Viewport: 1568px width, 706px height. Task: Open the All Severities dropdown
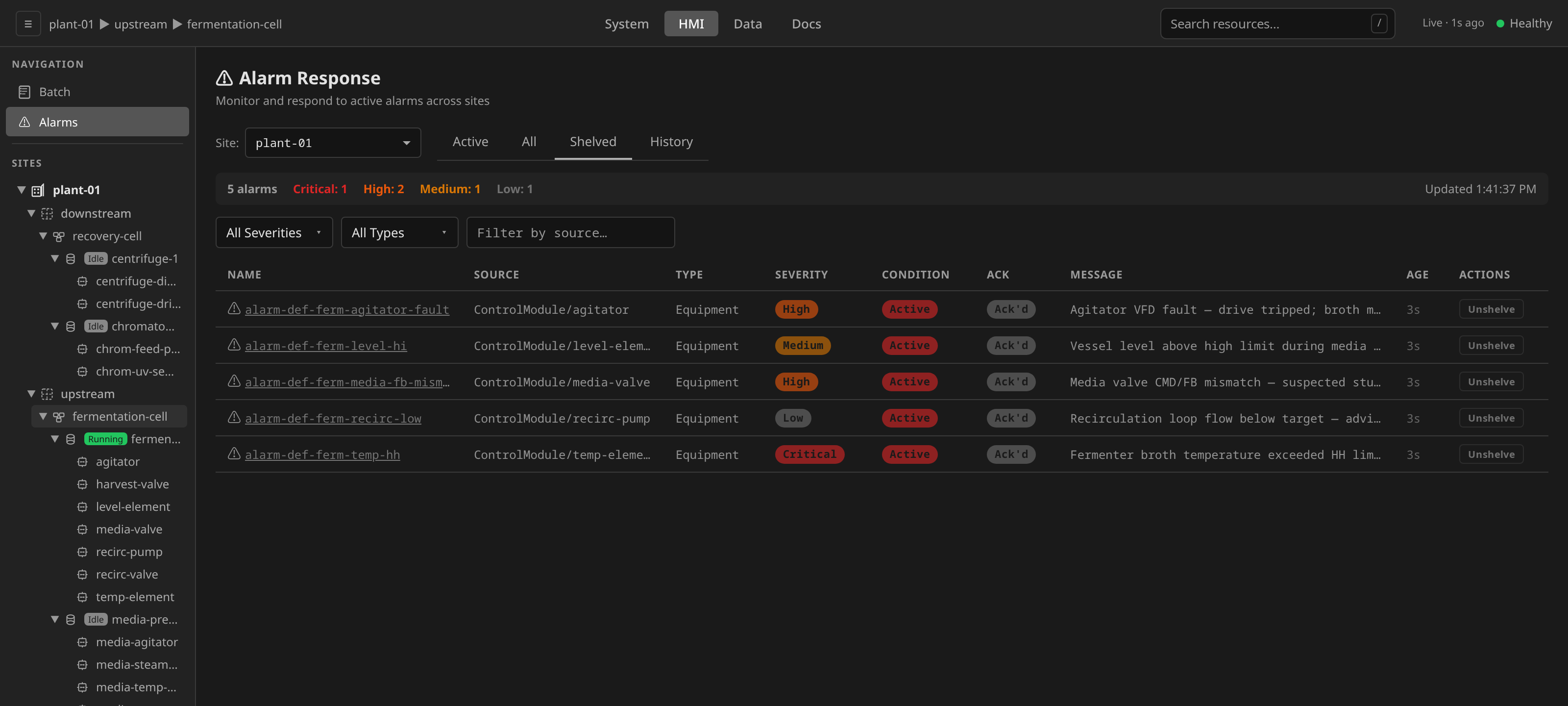[274, 233]
